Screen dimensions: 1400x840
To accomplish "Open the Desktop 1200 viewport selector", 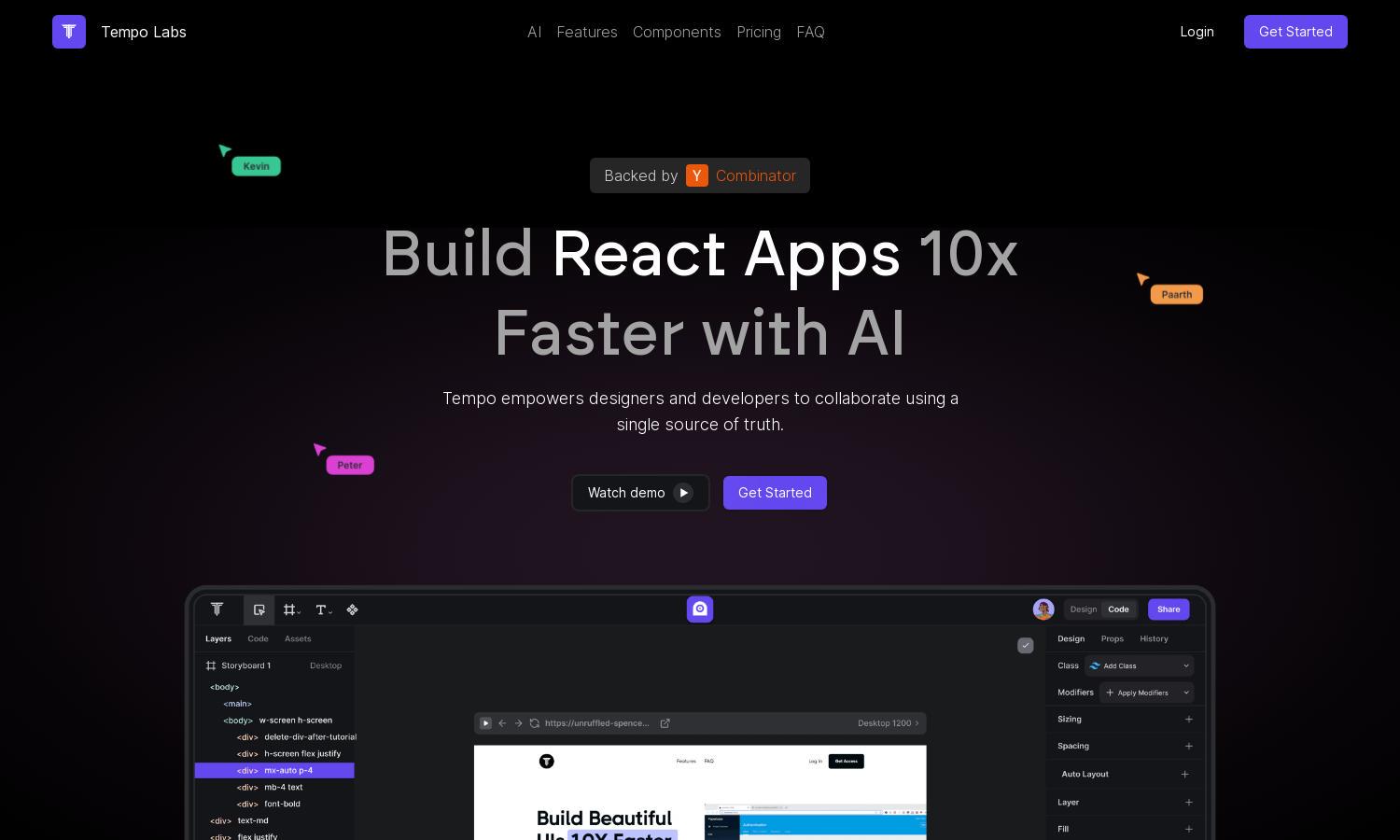I will click(888, 723).
